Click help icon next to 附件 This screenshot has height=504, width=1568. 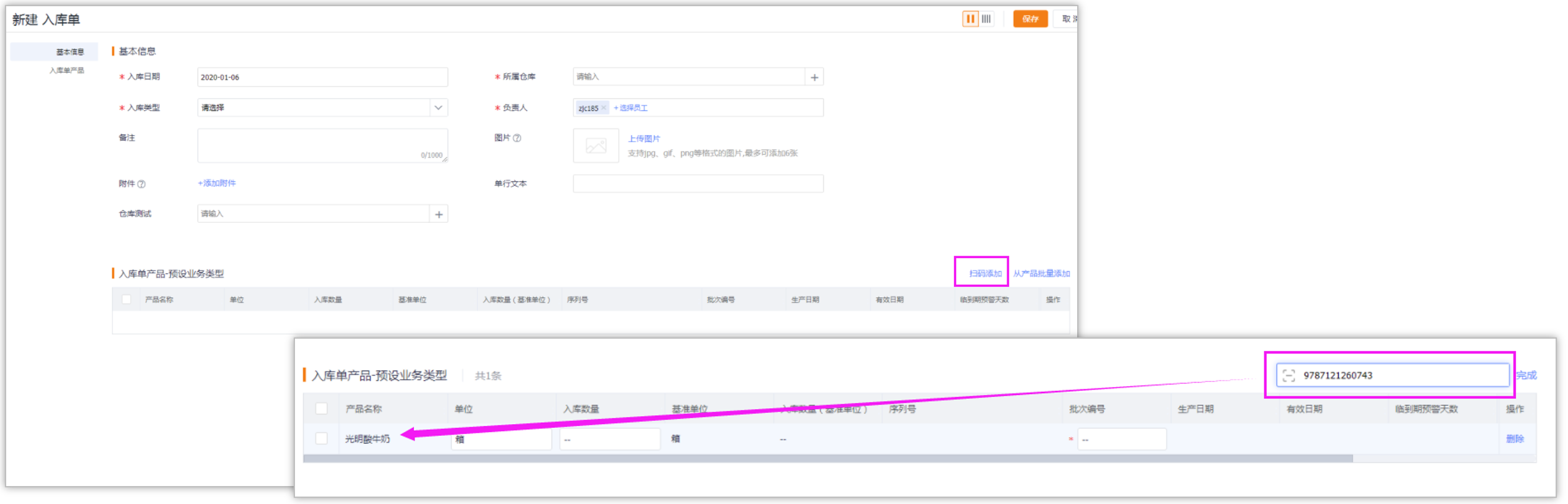click(x=141, y=184)
